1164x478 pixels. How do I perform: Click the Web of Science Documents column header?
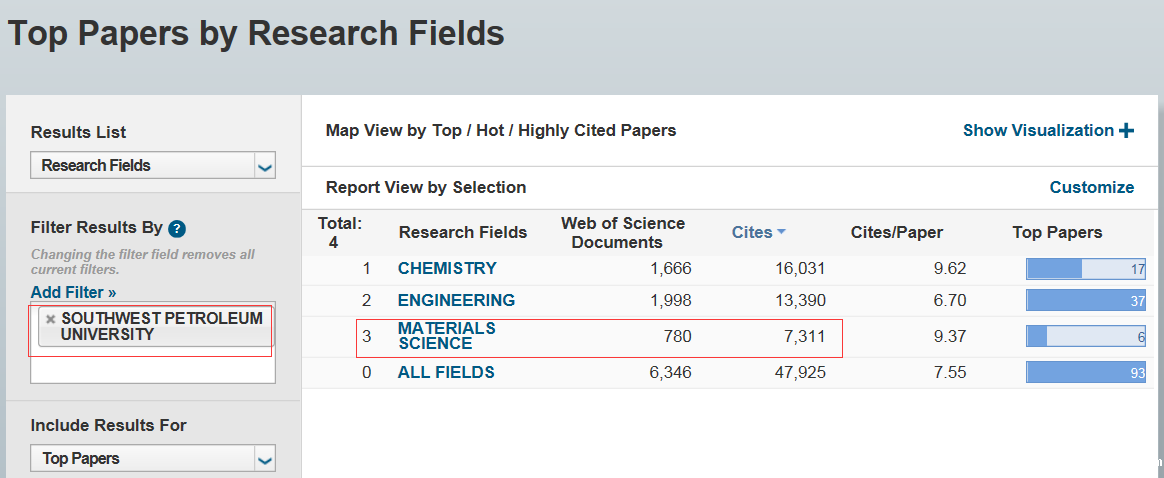[x=622, y=232]
